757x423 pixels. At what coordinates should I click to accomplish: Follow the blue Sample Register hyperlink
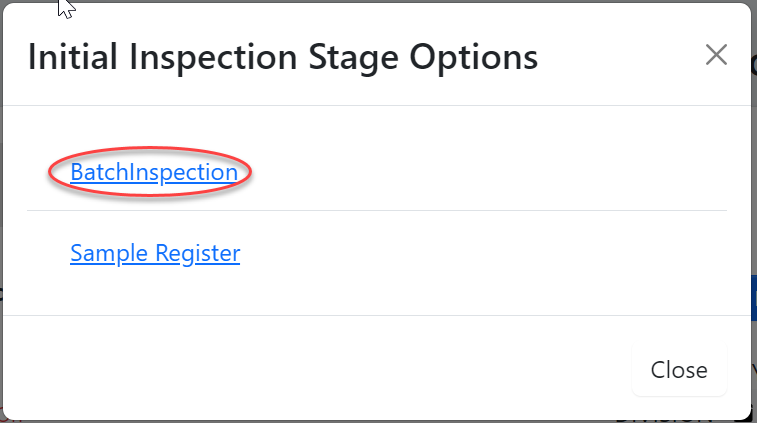click(x=155, y=253)
